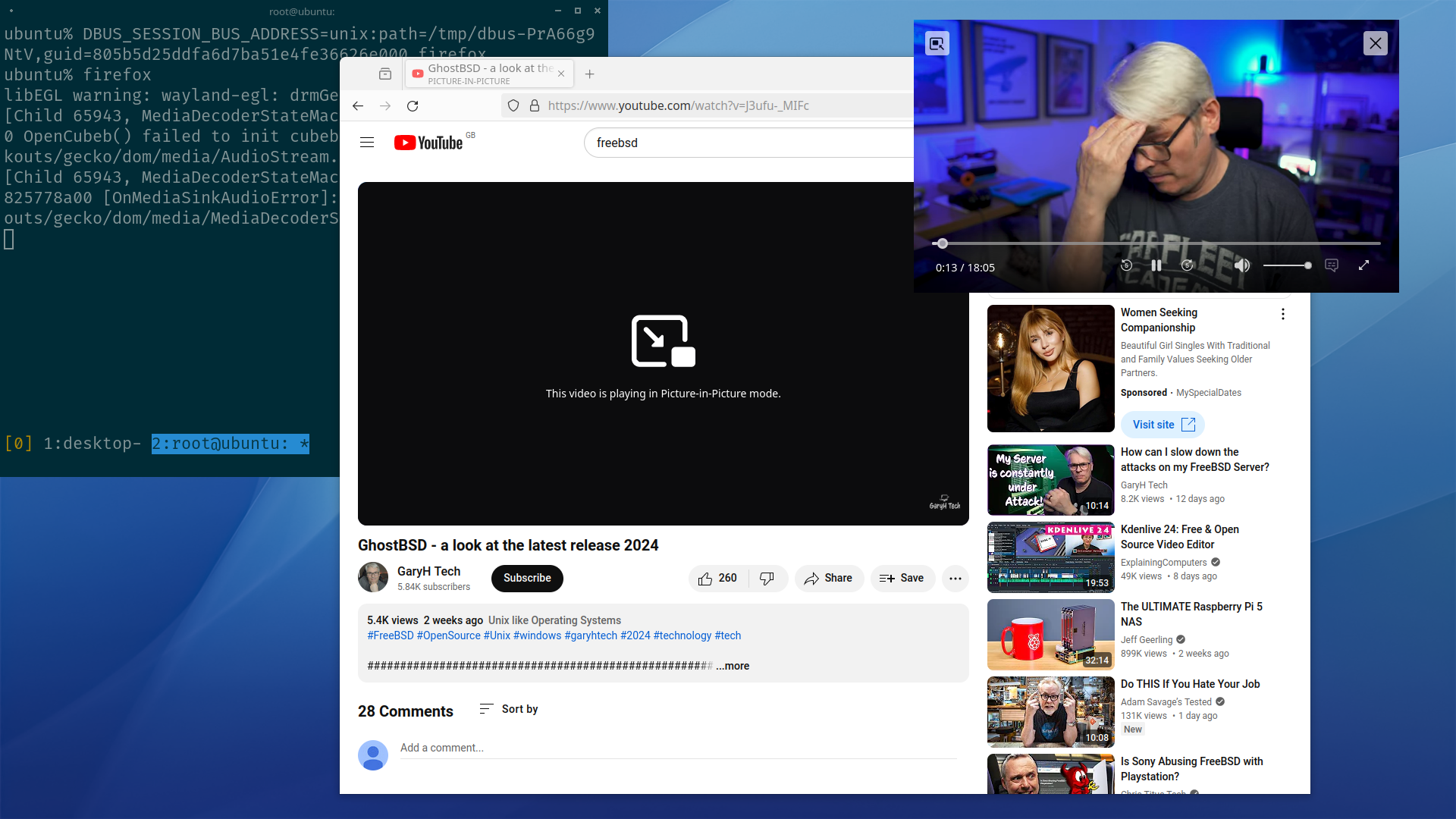The width and height of the screenshot is (1456, 819).
Task: Click the #OpenSource hashtag
Action: click(449, 635)
